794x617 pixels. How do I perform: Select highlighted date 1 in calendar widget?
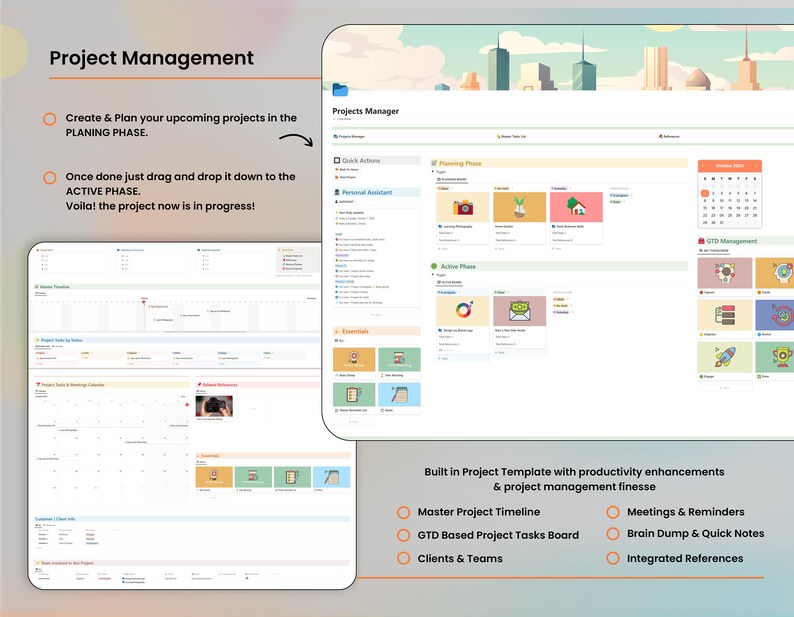[x=704, y=193]
